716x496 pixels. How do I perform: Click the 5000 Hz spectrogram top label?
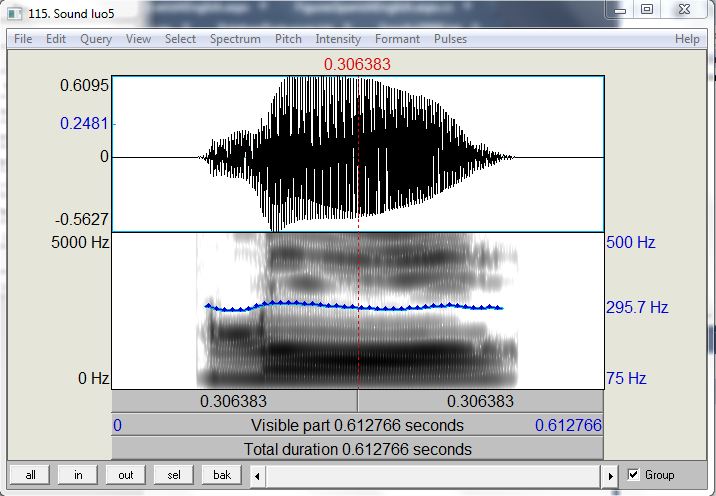[x=80, y=242]
